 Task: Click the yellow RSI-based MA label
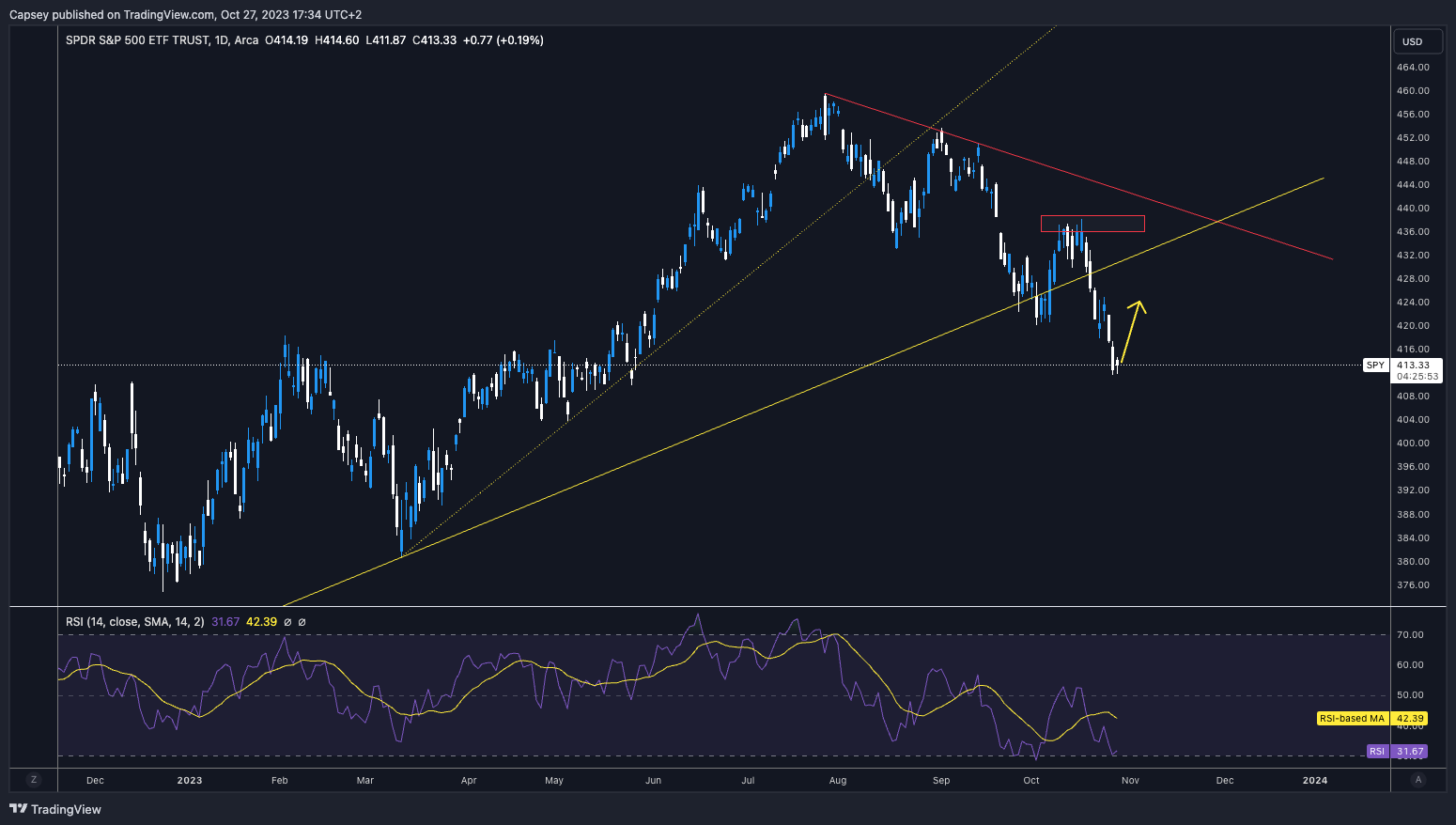click(x=1371, y=719)
